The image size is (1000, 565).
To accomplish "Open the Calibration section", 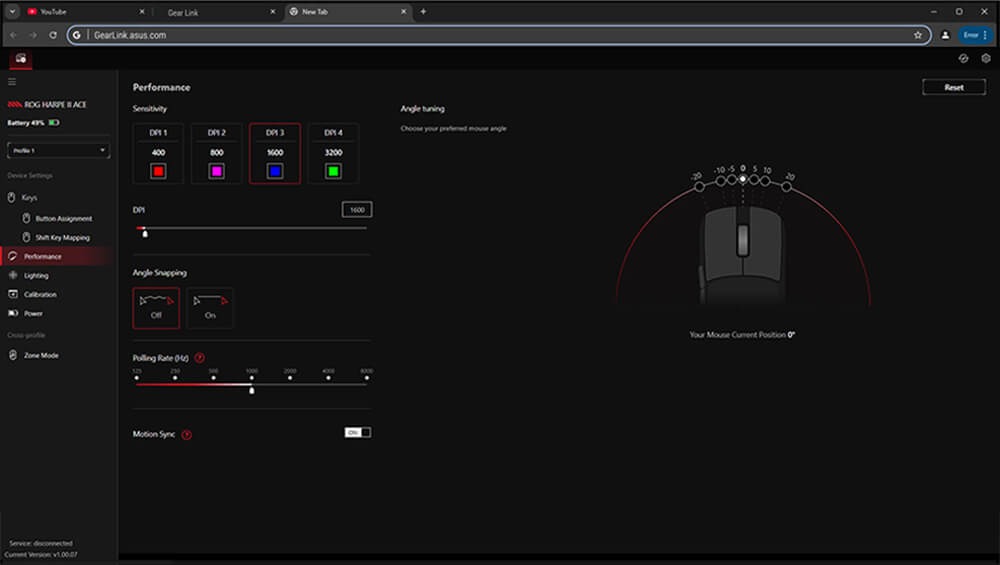I will 40,294.
